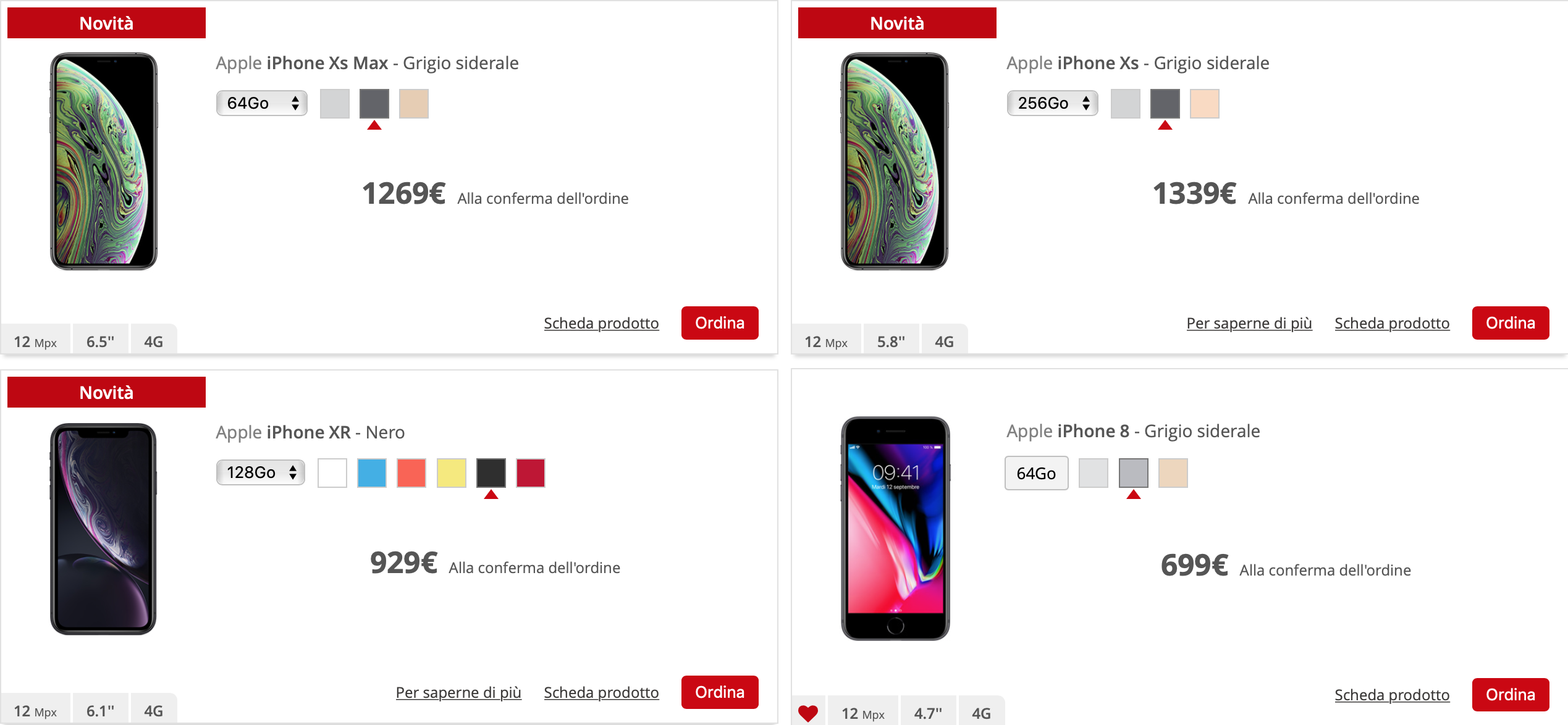Order the iPhone Xs Max
The image size is (1568, 725).
[720, 323]
